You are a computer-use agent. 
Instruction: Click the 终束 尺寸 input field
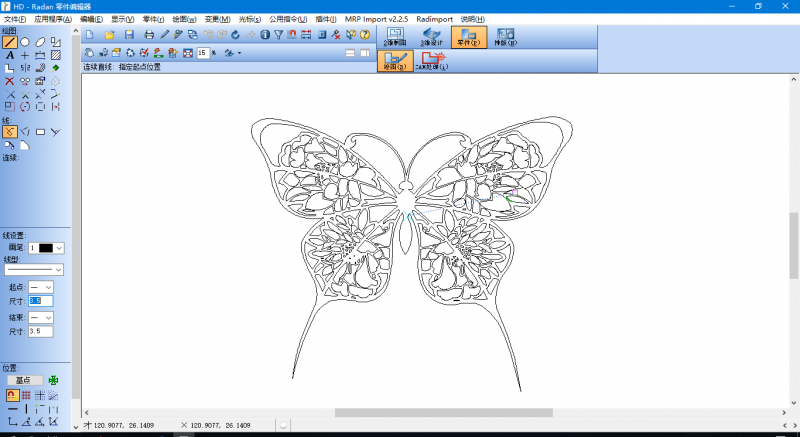[41, 331]
